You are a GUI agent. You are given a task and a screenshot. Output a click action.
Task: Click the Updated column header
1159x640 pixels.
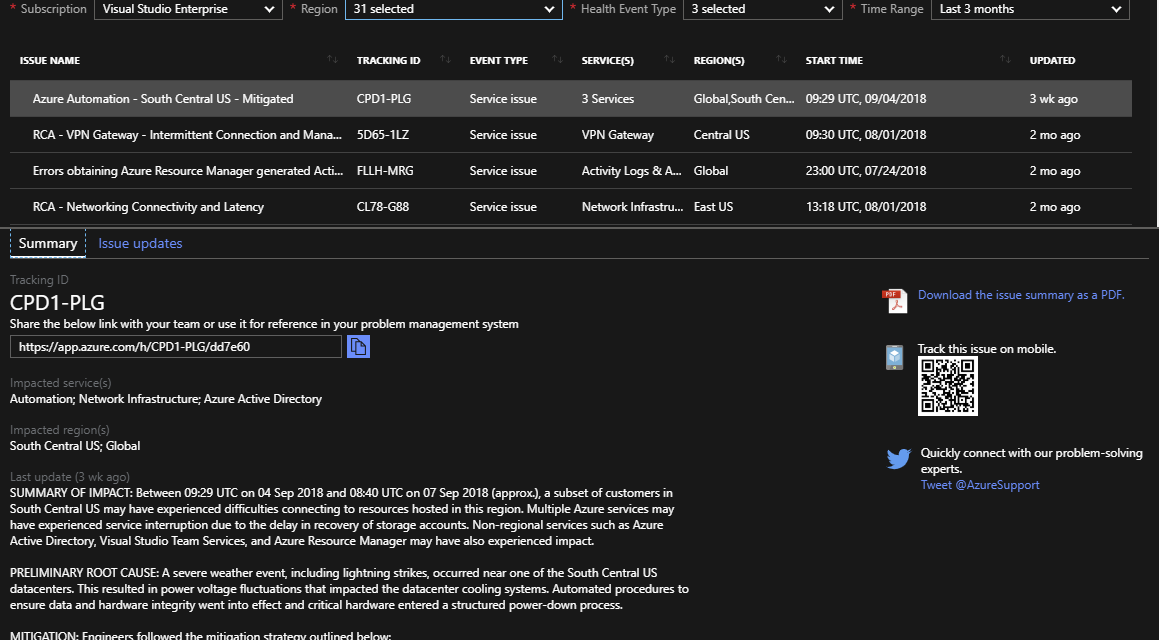click(x=1053, y=61)
